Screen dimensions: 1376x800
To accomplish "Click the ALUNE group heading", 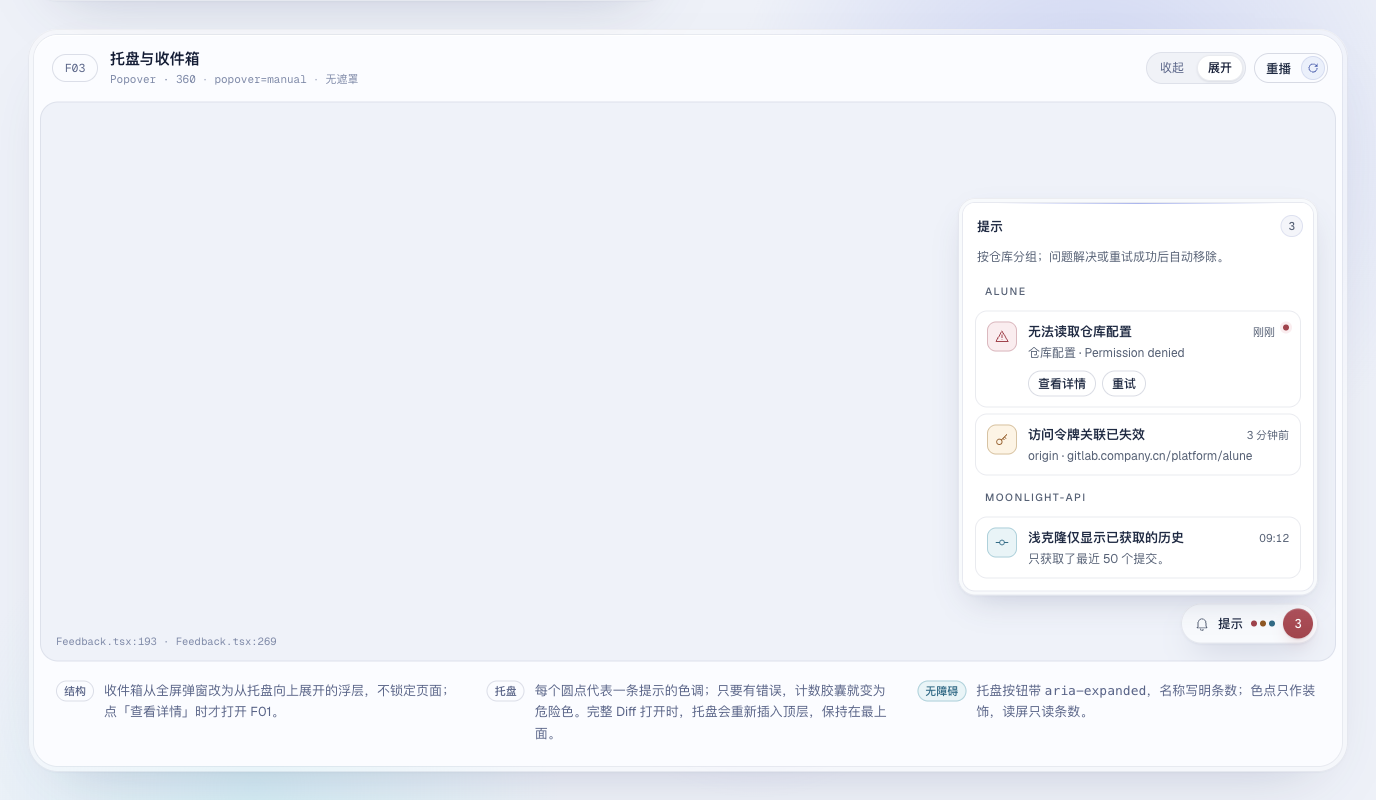I will 1006,292.
